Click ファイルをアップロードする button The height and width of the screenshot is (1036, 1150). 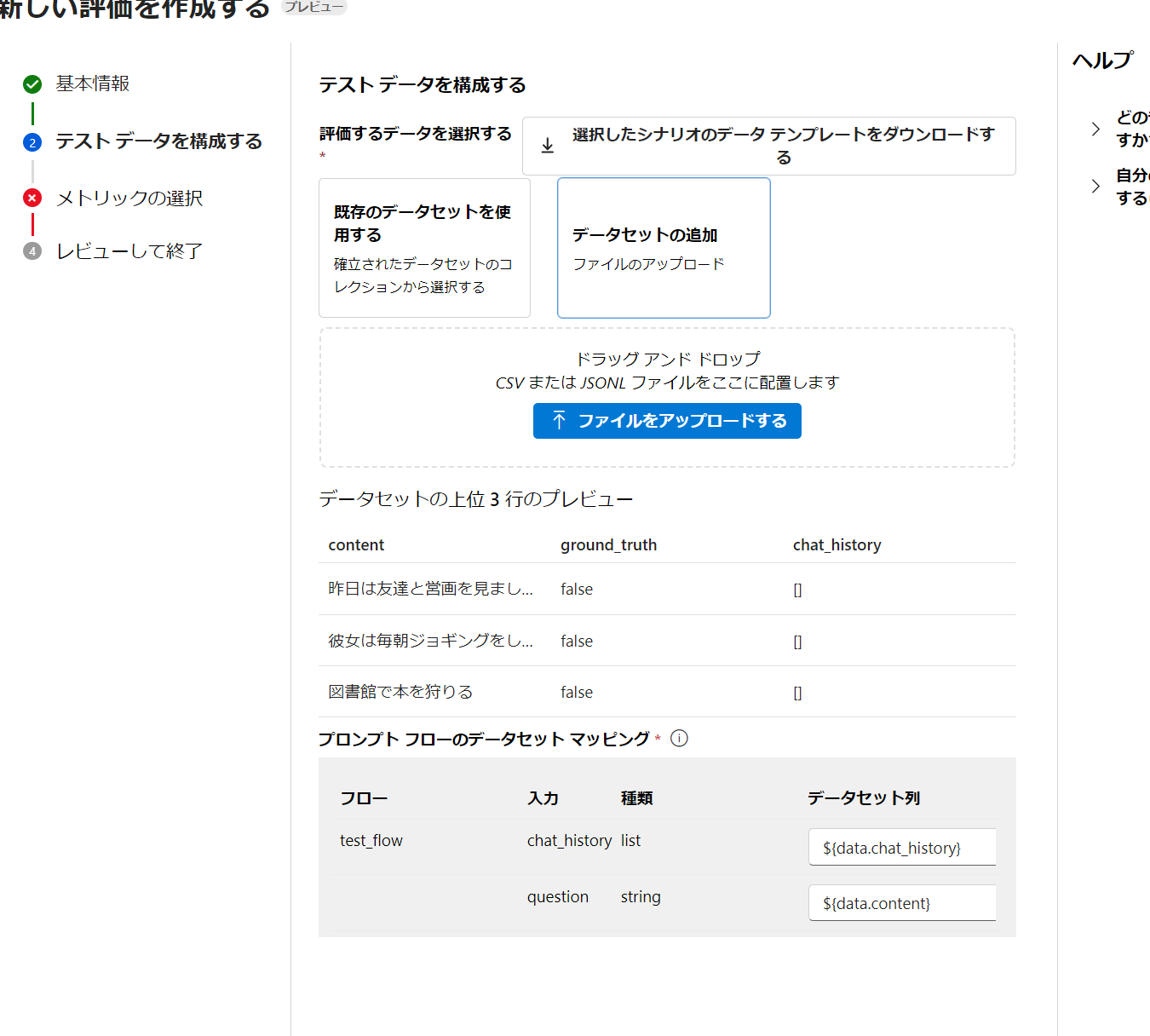667,421
